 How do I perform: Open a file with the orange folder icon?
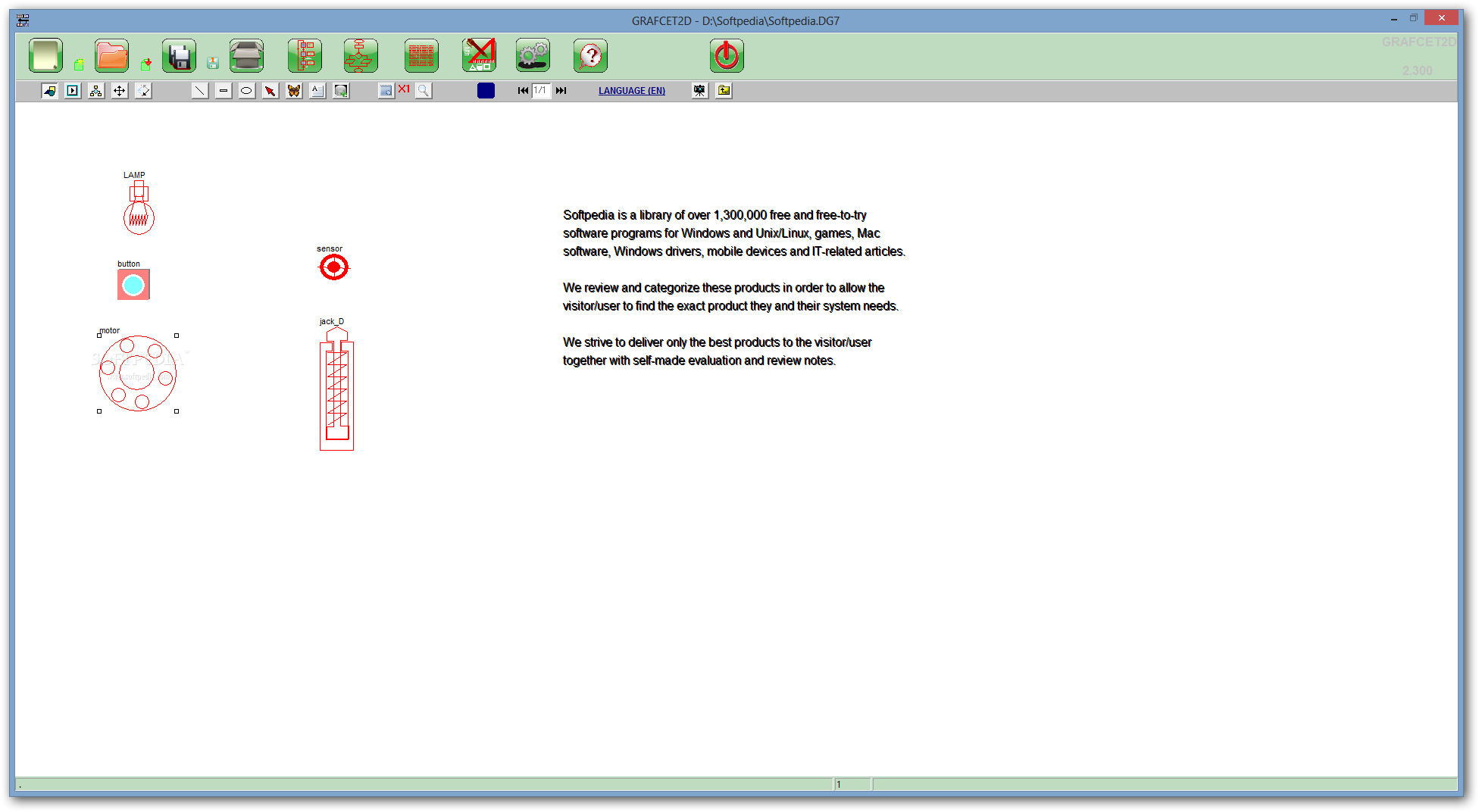click(x=111, y=56)
